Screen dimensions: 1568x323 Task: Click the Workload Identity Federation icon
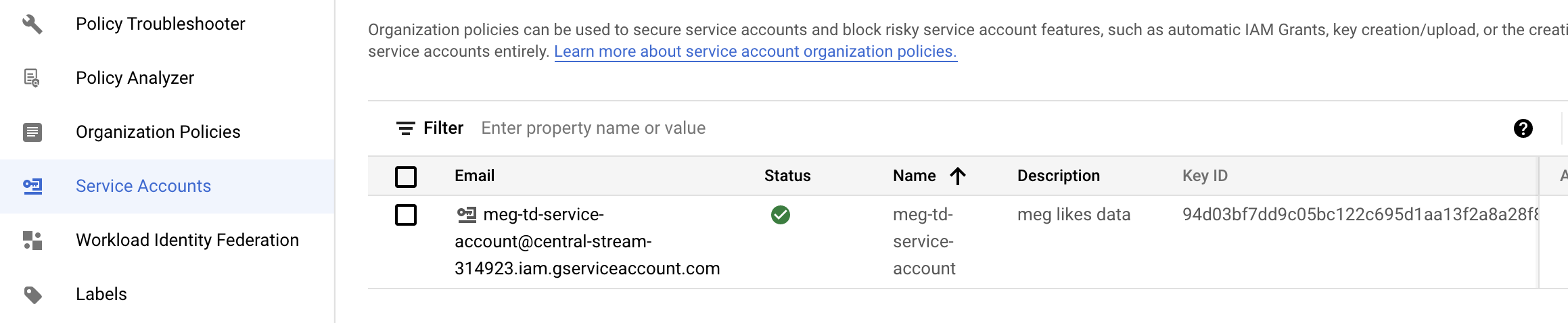coord(32,241)
